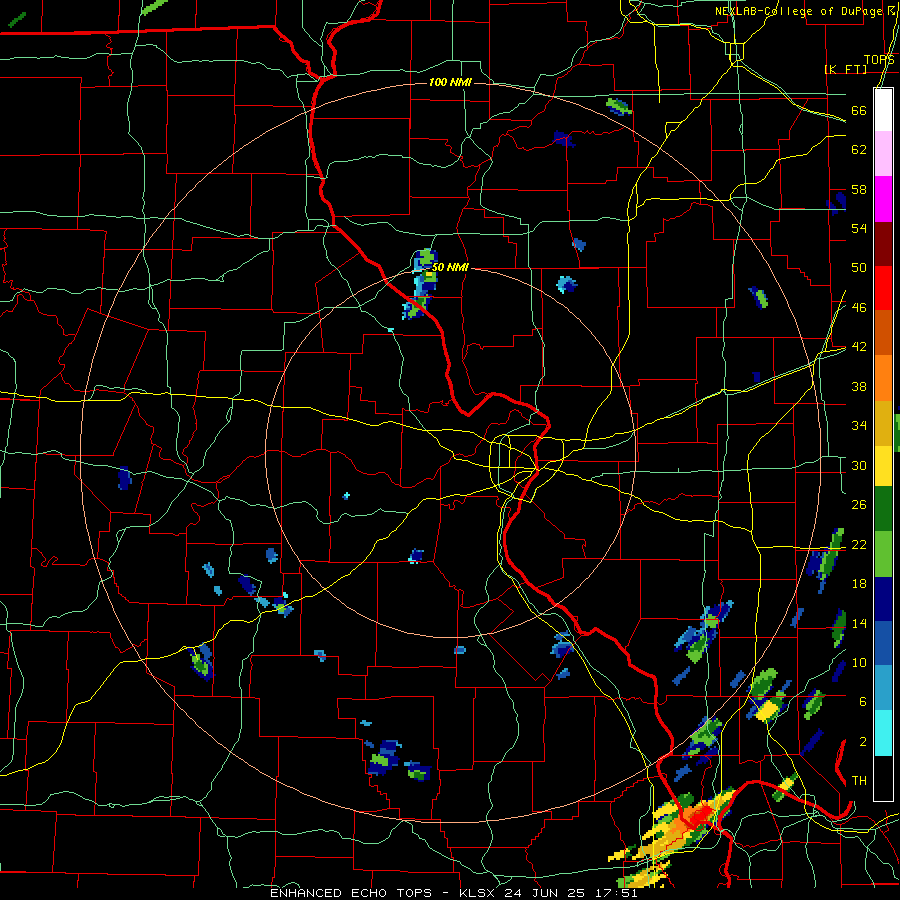Select the 30 value on legend scale

[859, 465]
